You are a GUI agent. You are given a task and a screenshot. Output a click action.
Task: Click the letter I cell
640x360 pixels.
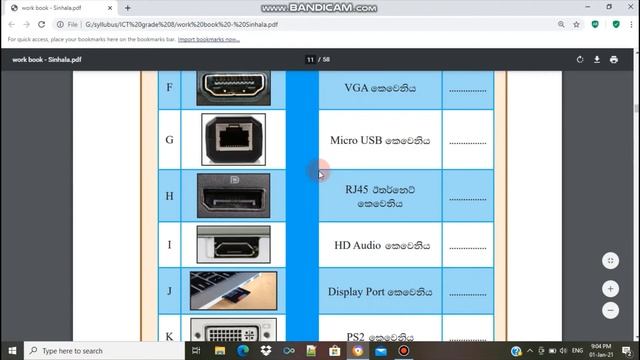(x=169, y=244)
